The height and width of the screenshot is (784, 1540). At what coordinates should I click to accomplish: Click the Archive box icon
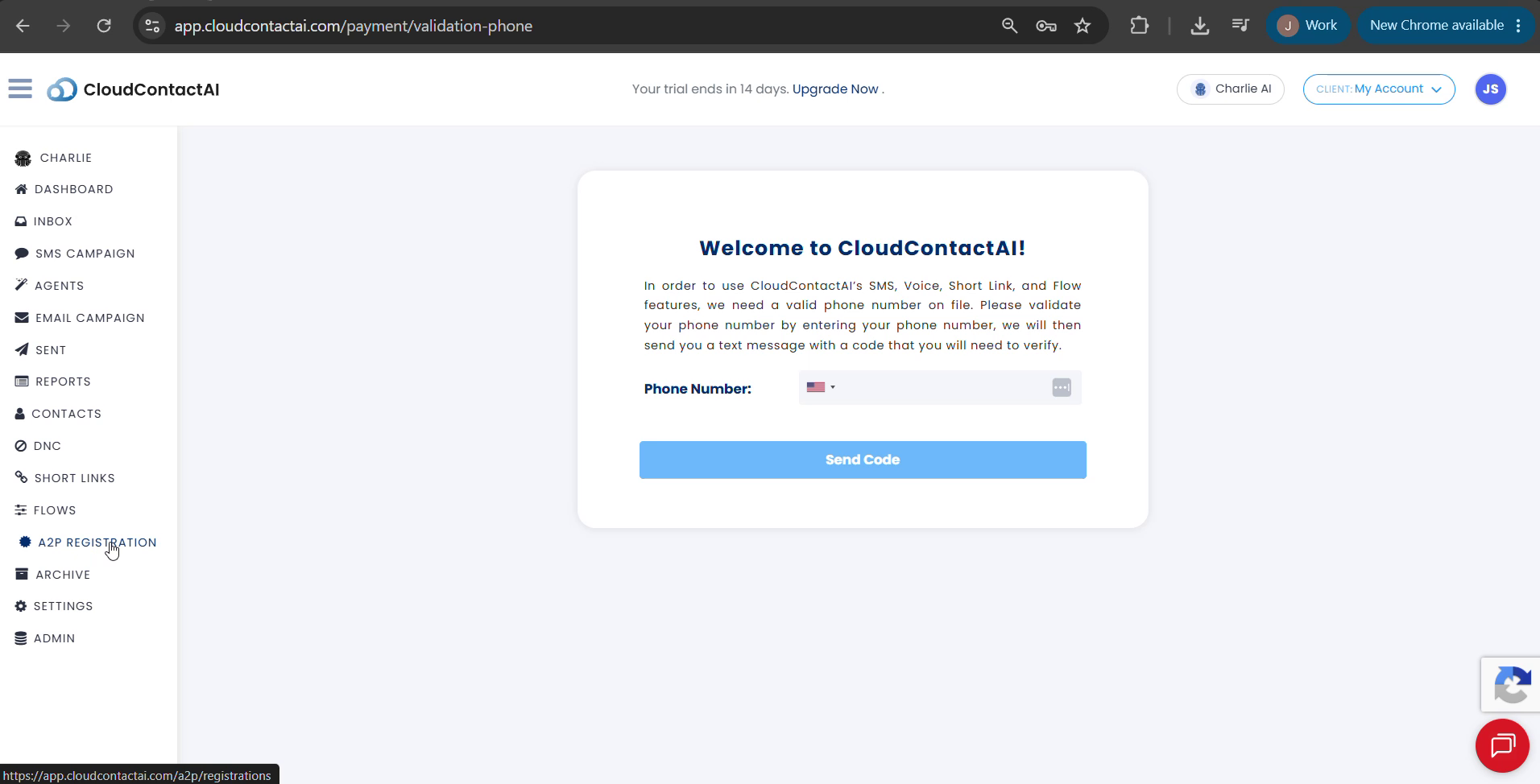pyautogui.click(x=22, y=574)
